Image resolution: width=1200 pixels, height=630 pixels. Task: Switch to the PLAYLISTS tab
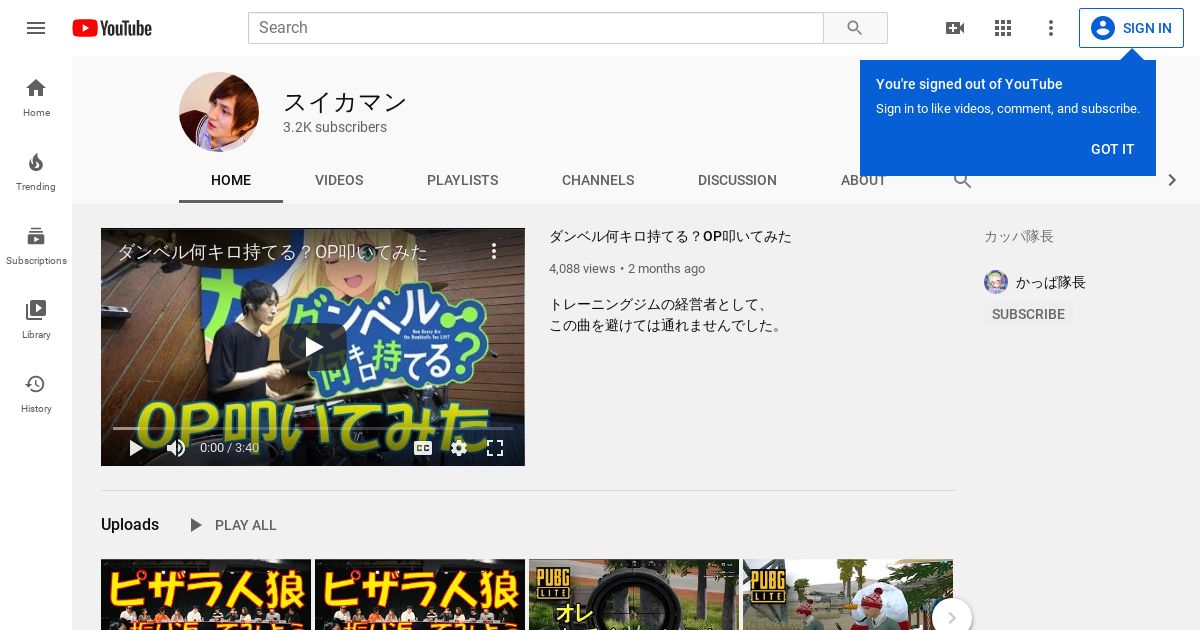pos(462,180)
